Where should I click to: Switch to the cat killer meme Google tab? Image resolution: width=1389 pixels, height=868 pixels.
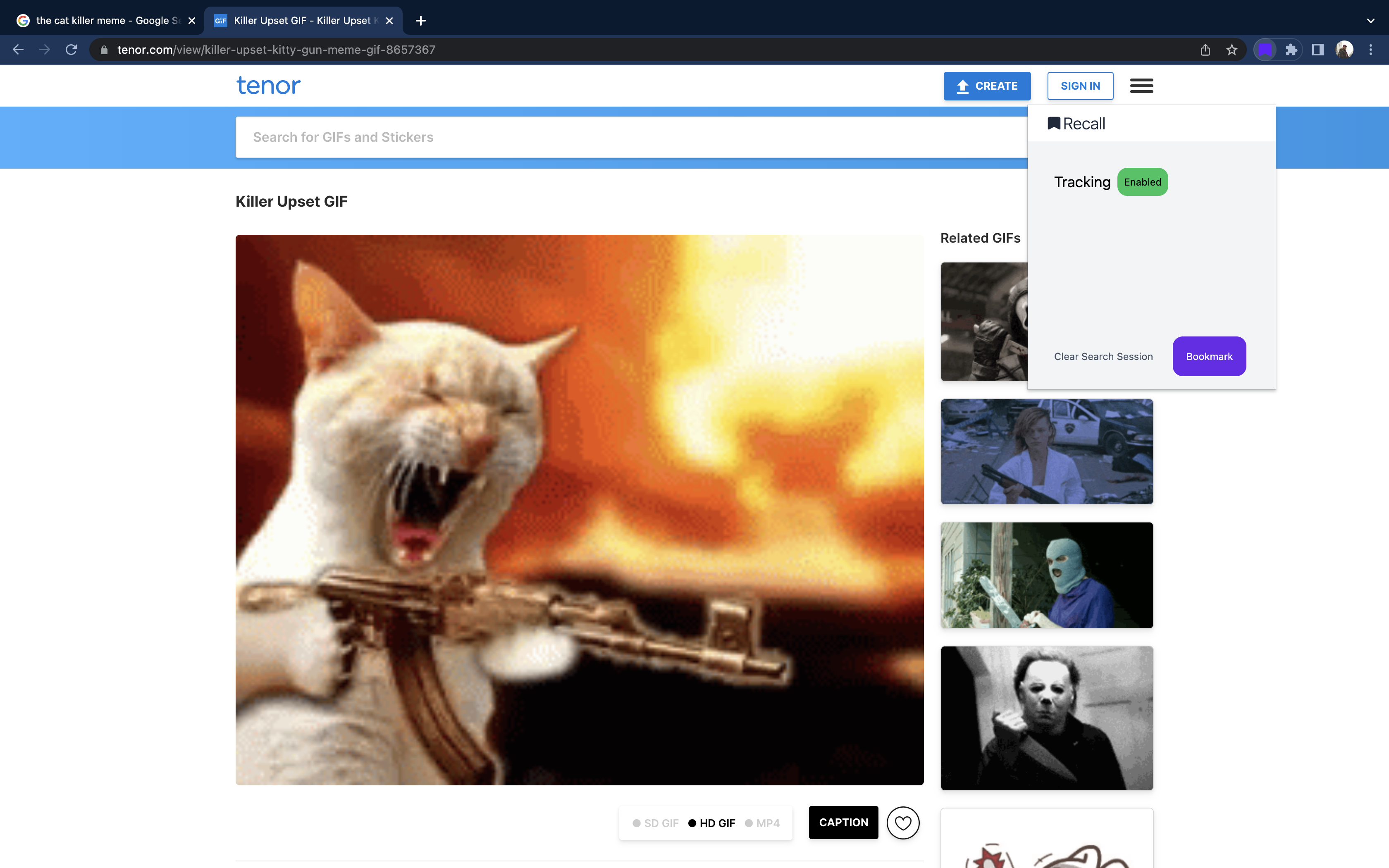coord(103,21)
